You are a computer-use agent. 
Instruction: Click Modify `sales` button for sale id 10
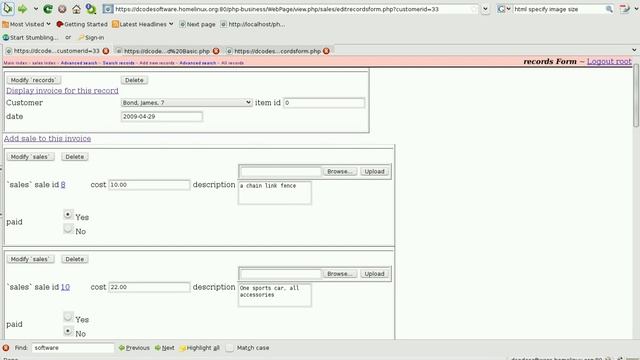(x=30, y=259)
